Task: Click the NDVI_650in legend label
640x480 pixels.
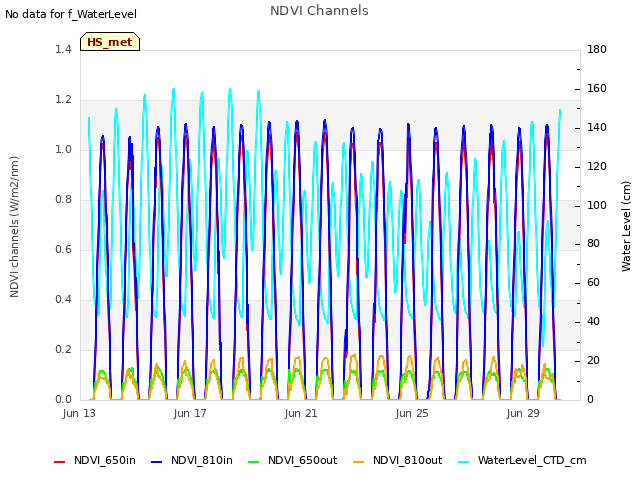Action: pos(105,460)
